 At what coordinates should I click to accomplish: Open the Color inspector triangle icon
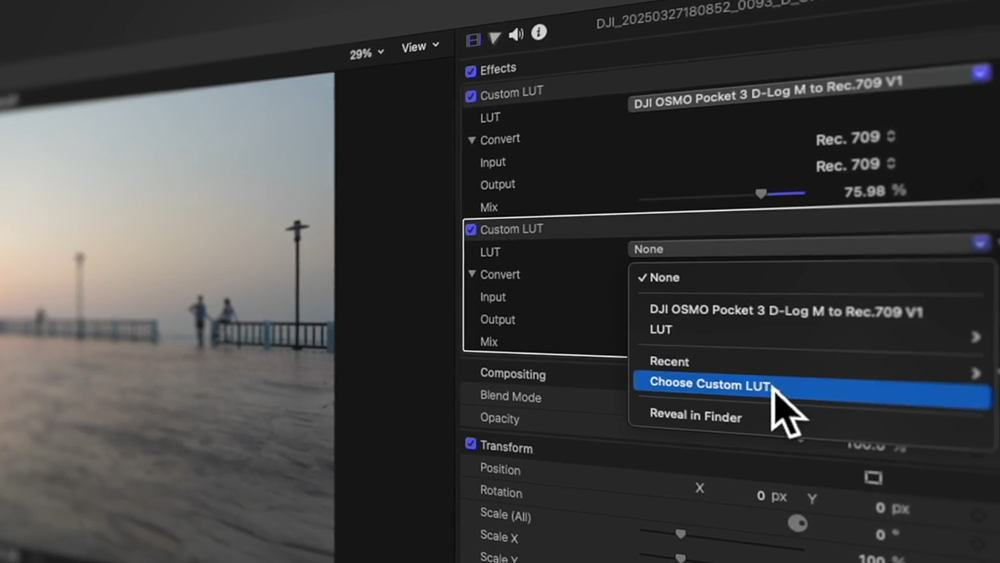point(494,38)
